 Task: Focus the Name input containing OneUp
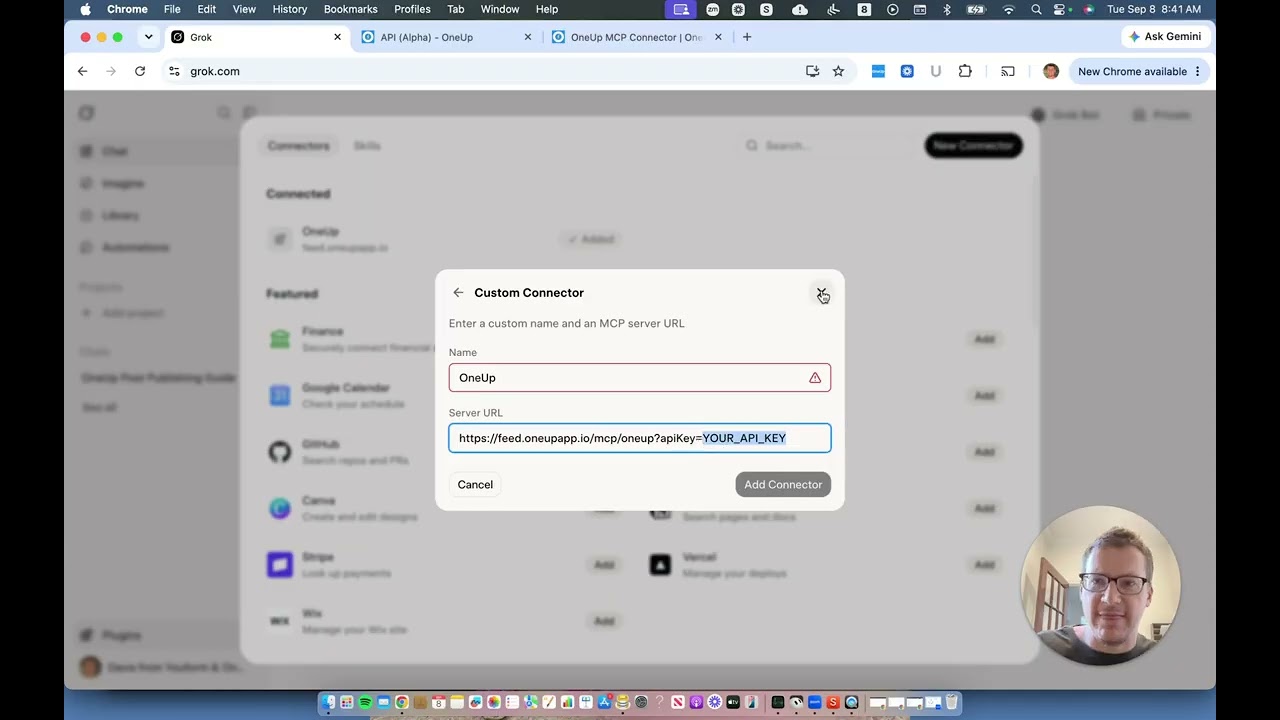pos(640,378)
